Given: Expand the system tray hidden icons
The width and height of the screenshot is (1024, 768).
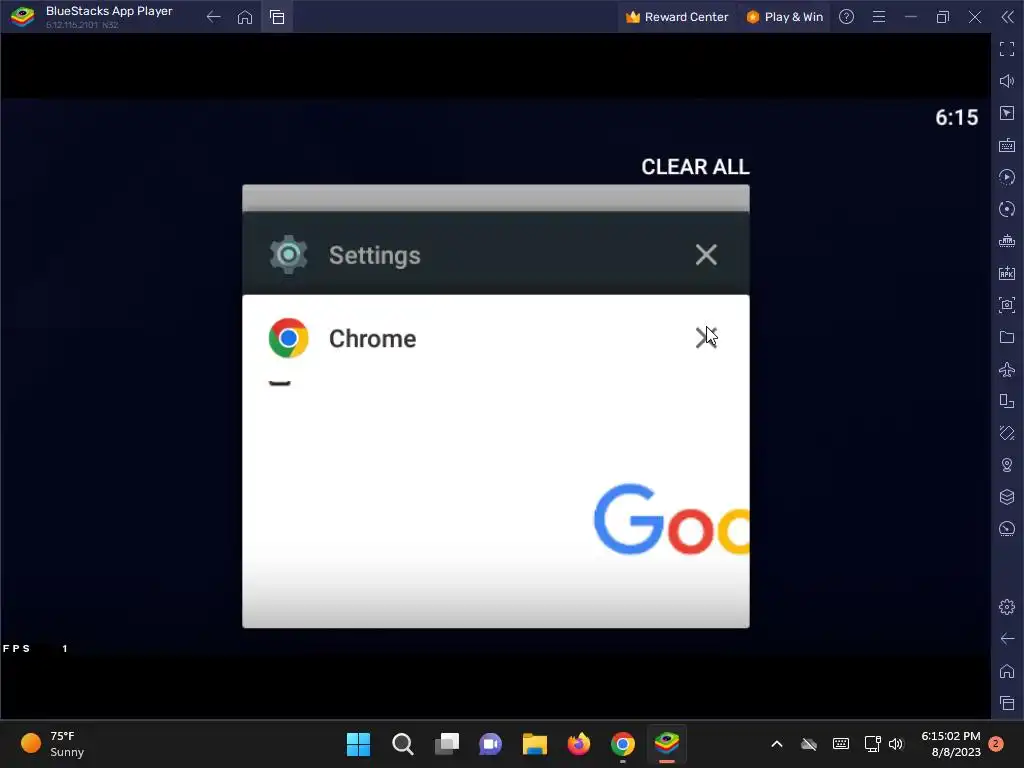Looking at the screenshot, I should click(776, 744).
